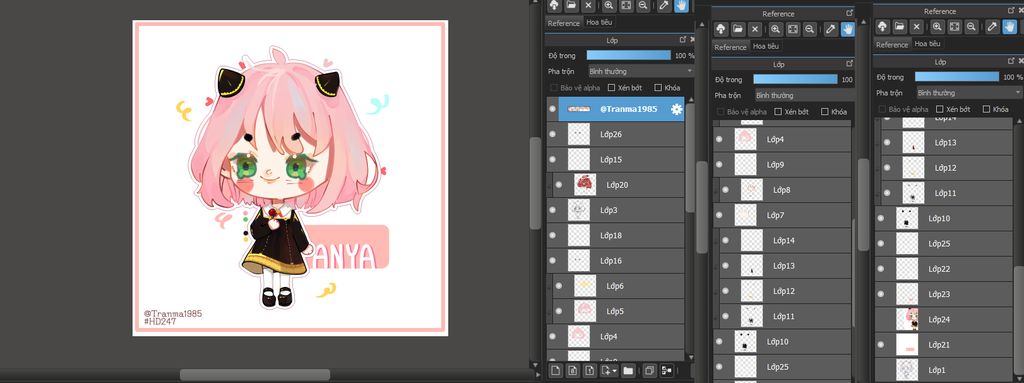Enable Xén bớt checkbox in left panel
This screenshot has width=1024, height=383.
pyautogui.click(x=611, y=88)
